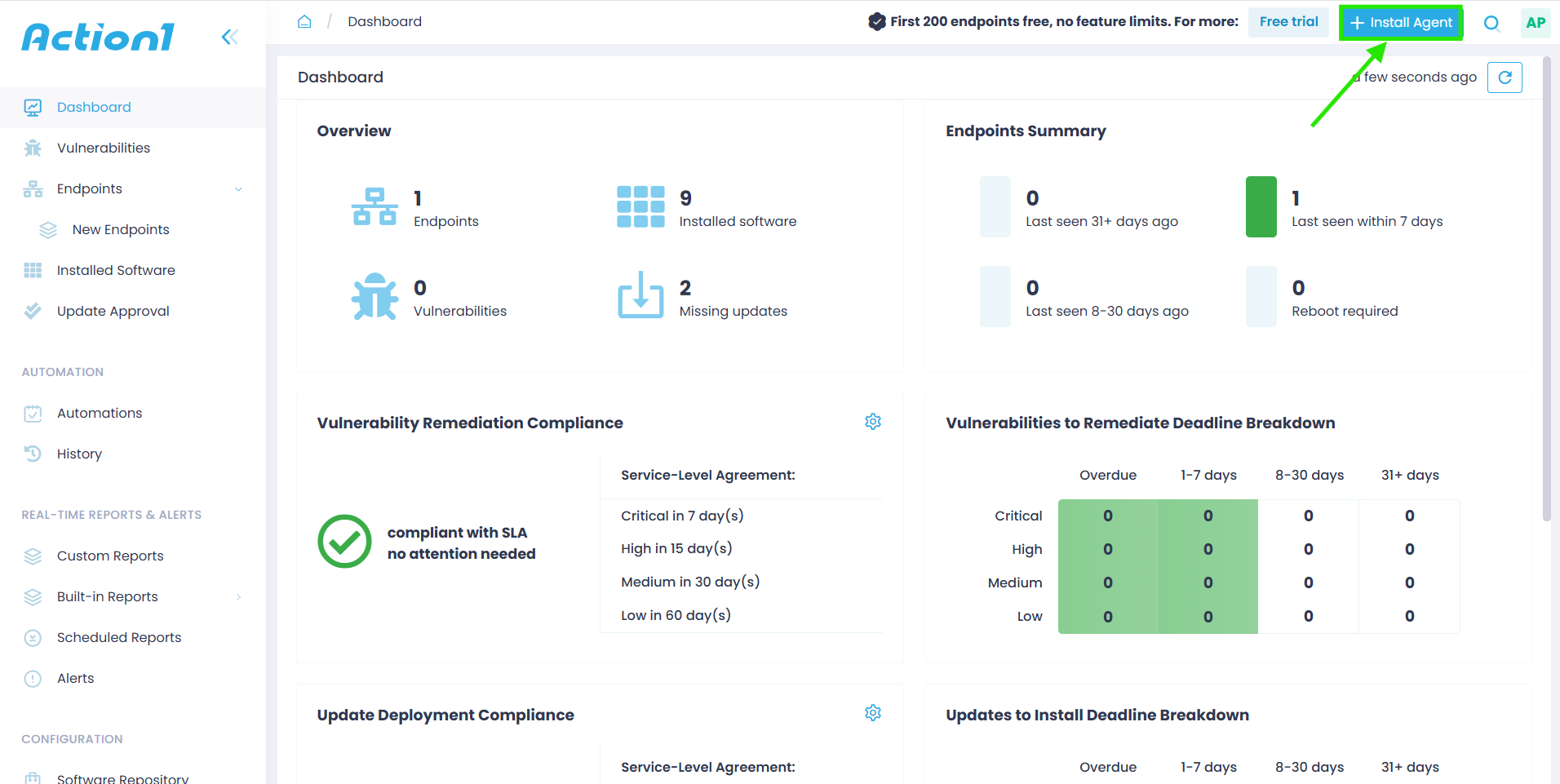Open Automations from the sidebar
Image resolution: width=1560 pixels, height=784 pixels.
(100, 413)
